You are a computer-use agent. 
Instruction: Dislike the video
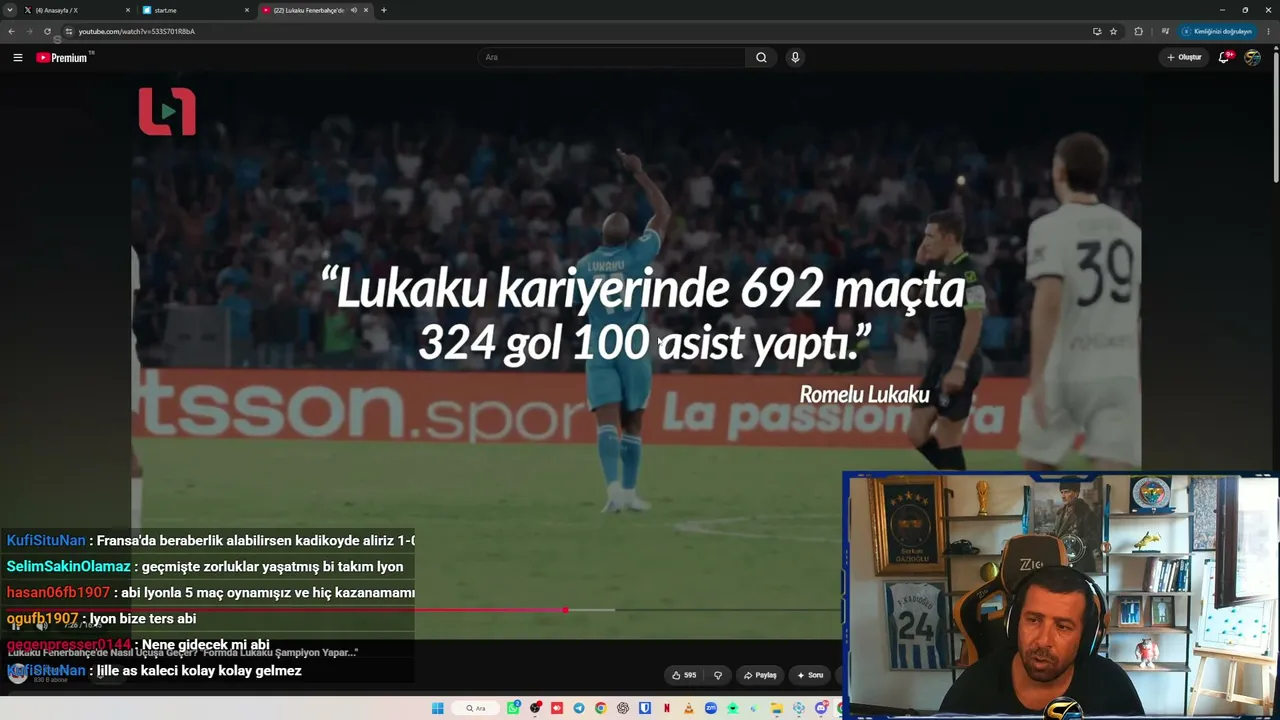718,675
